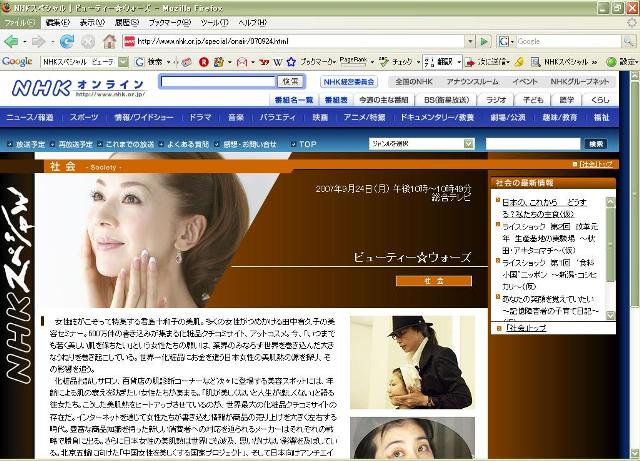Click the red circular R icon on the Google toolbar
The width and height of the screenshot is (640, 461).
tap(204, 62)
